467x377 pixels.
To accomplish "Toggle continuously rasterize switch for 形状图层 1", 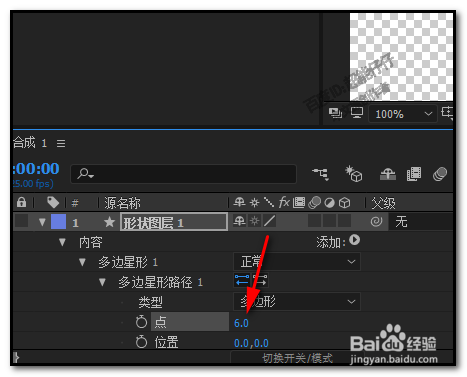I will coord(255,221).
